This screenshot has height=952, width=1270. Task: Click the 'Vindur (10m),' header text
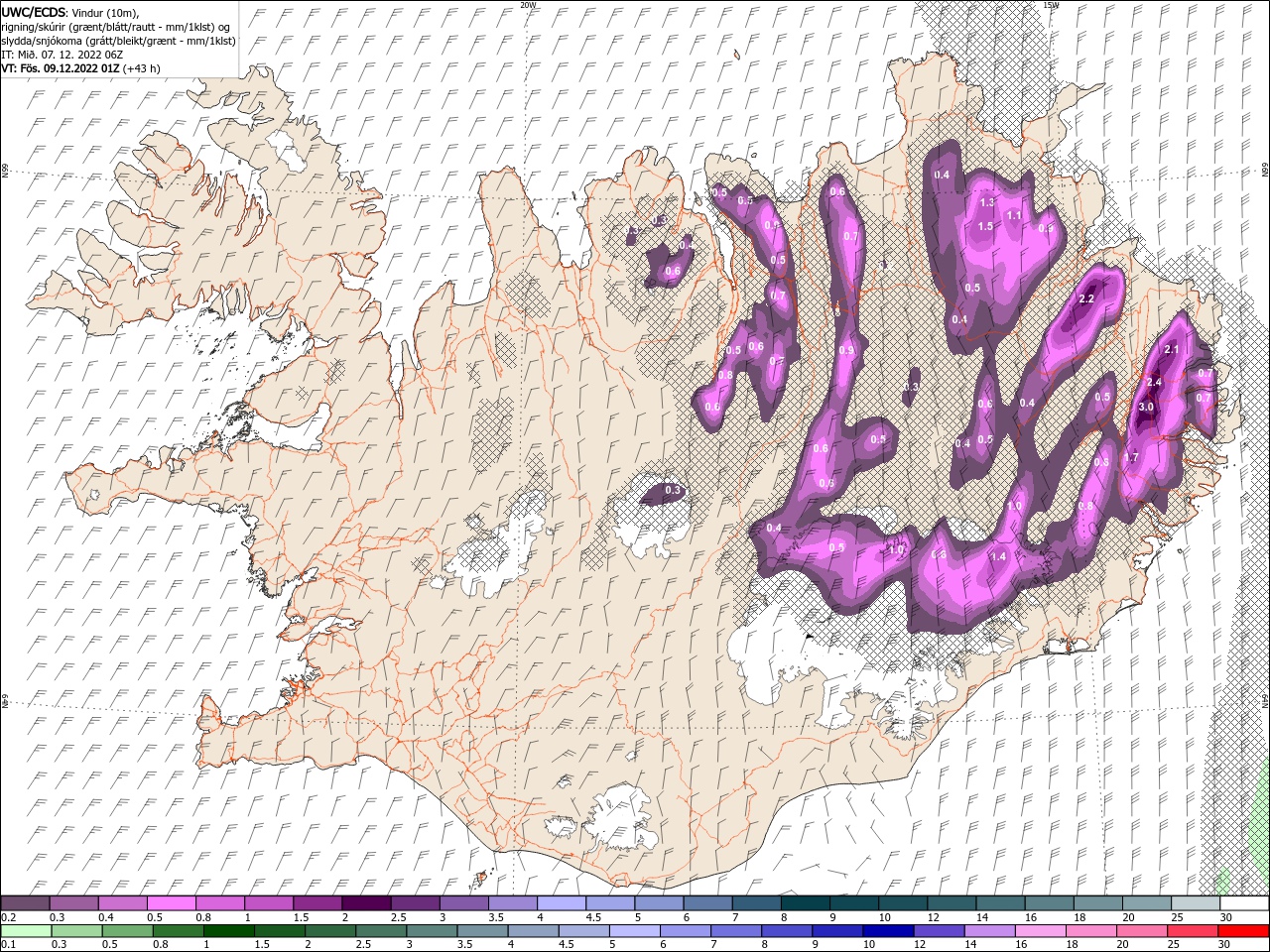click(x=106, y=12)
